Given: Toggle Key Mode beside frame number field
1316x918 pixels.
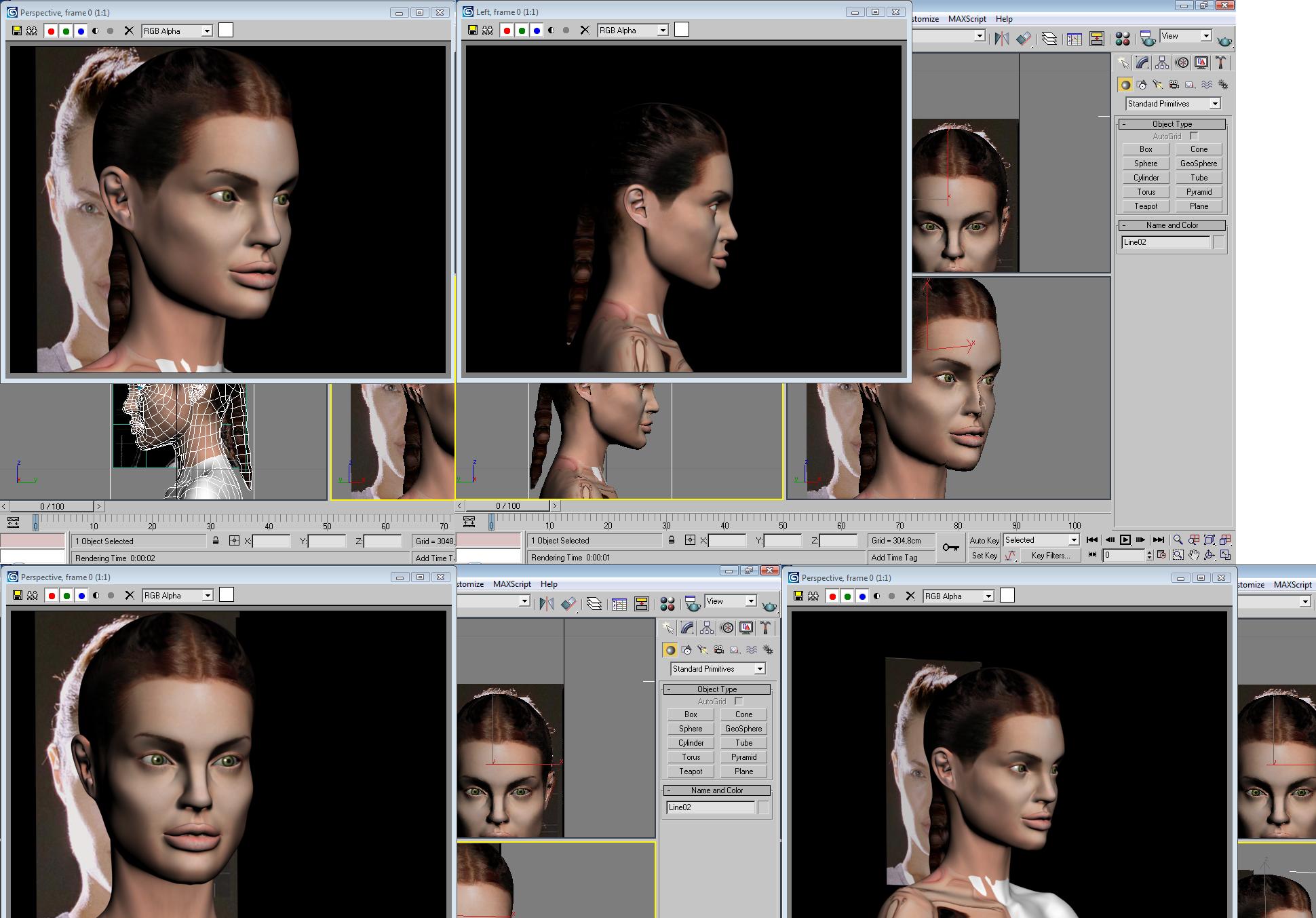Looking at the screenshot, I should (x=1092, y=555).
